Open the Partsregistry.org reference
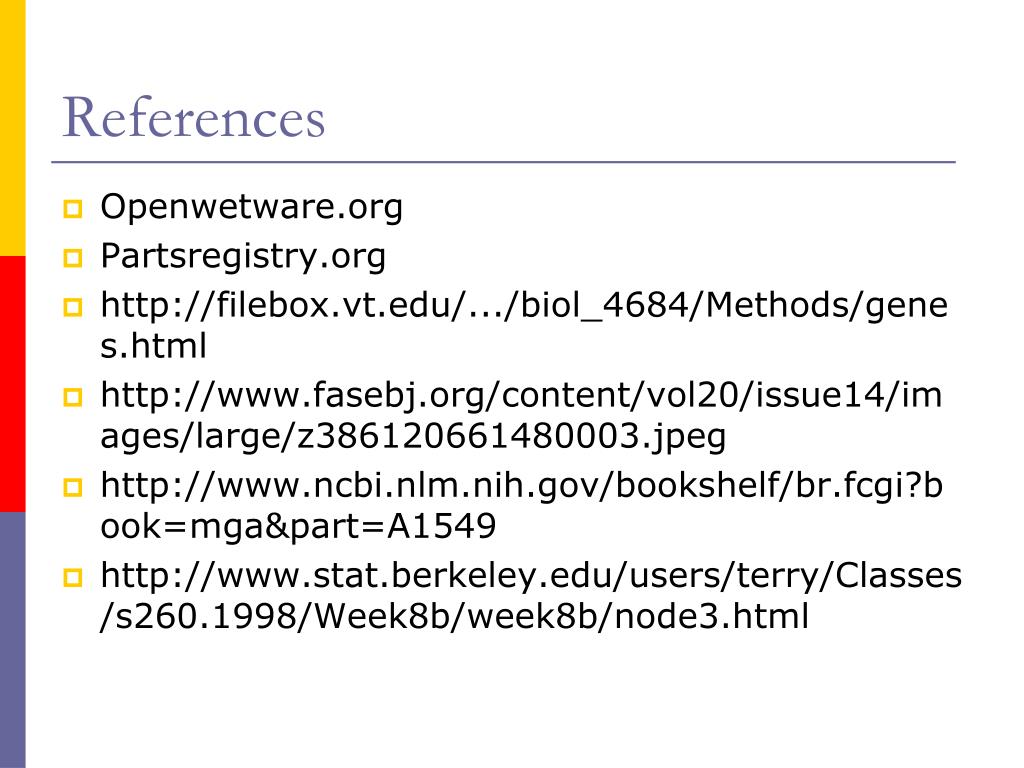This screenshot has width=1024, height=768. [x=242, y=256]
